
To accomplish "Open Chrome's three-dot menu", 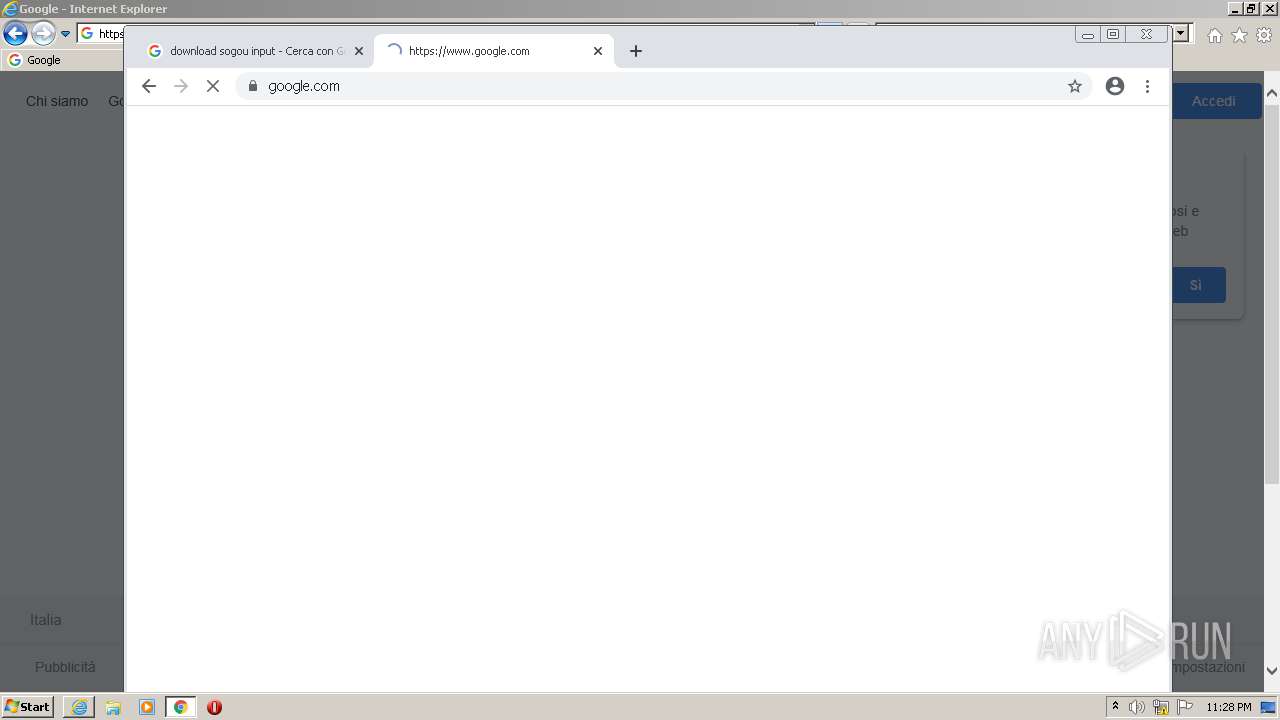I will pyautogui.click(x=1147, y=86).
